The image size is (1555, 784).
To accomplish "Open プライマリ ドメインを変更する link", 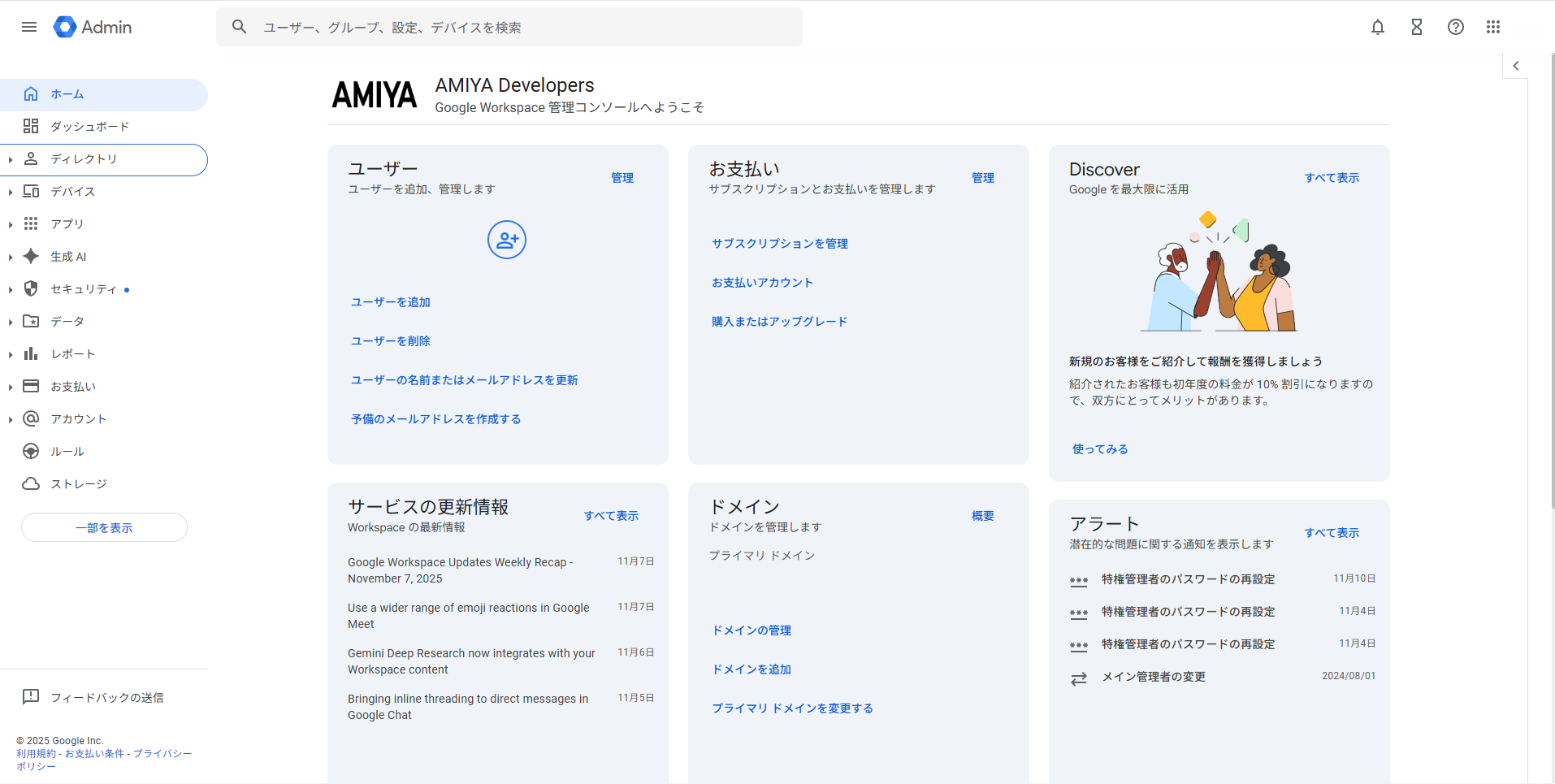I will [793, 708].
